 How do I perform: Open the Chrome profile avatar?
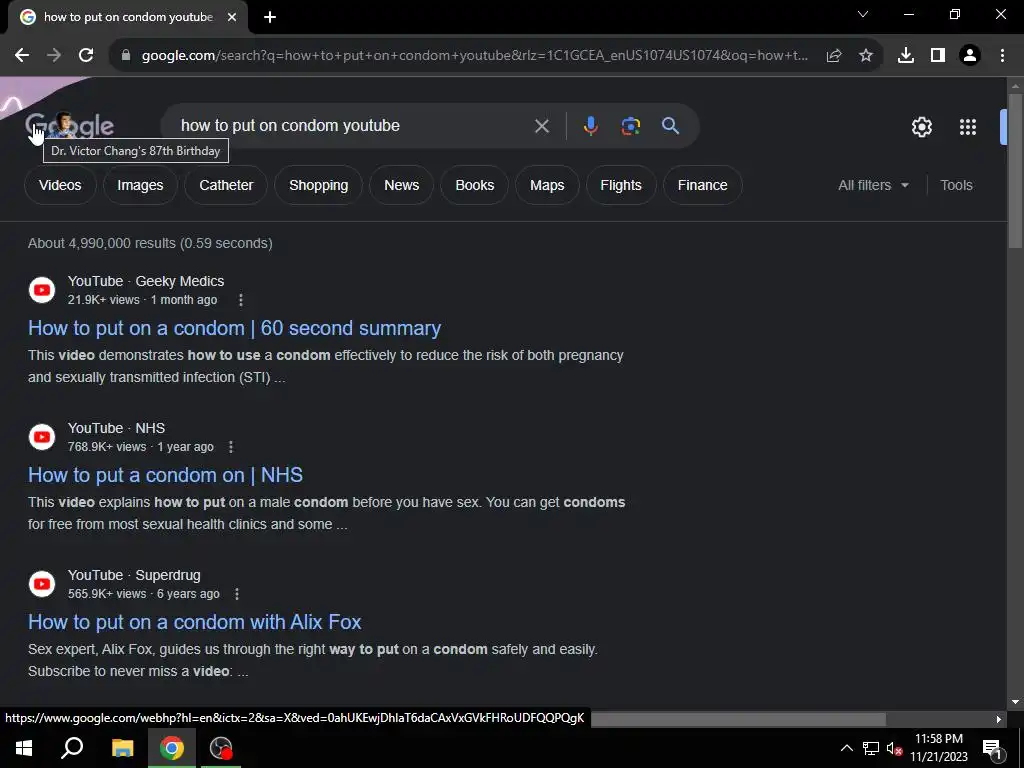(970, 56)
